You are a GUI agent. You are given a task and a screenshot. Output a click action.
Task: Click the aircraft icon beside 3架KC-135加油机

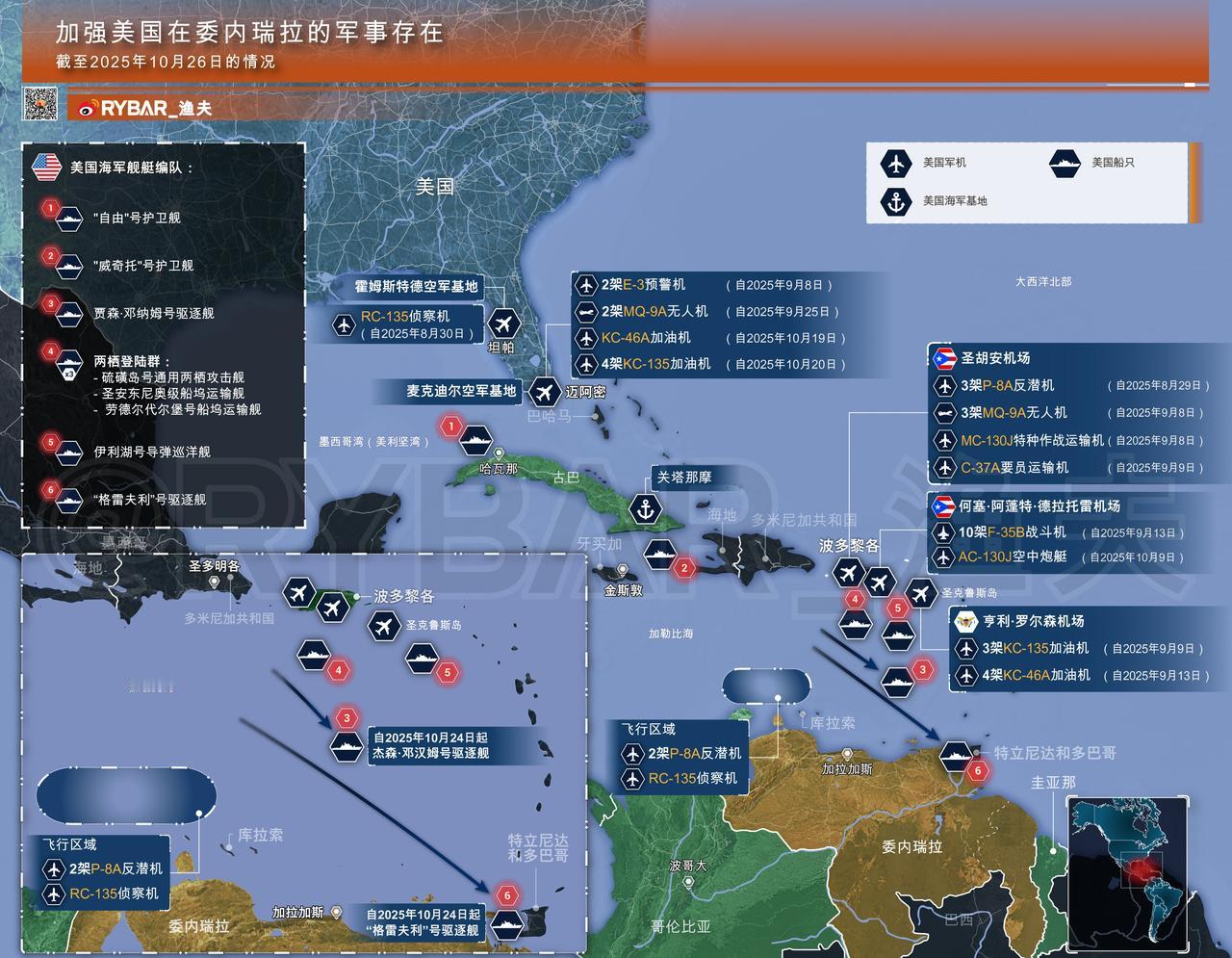967,649
